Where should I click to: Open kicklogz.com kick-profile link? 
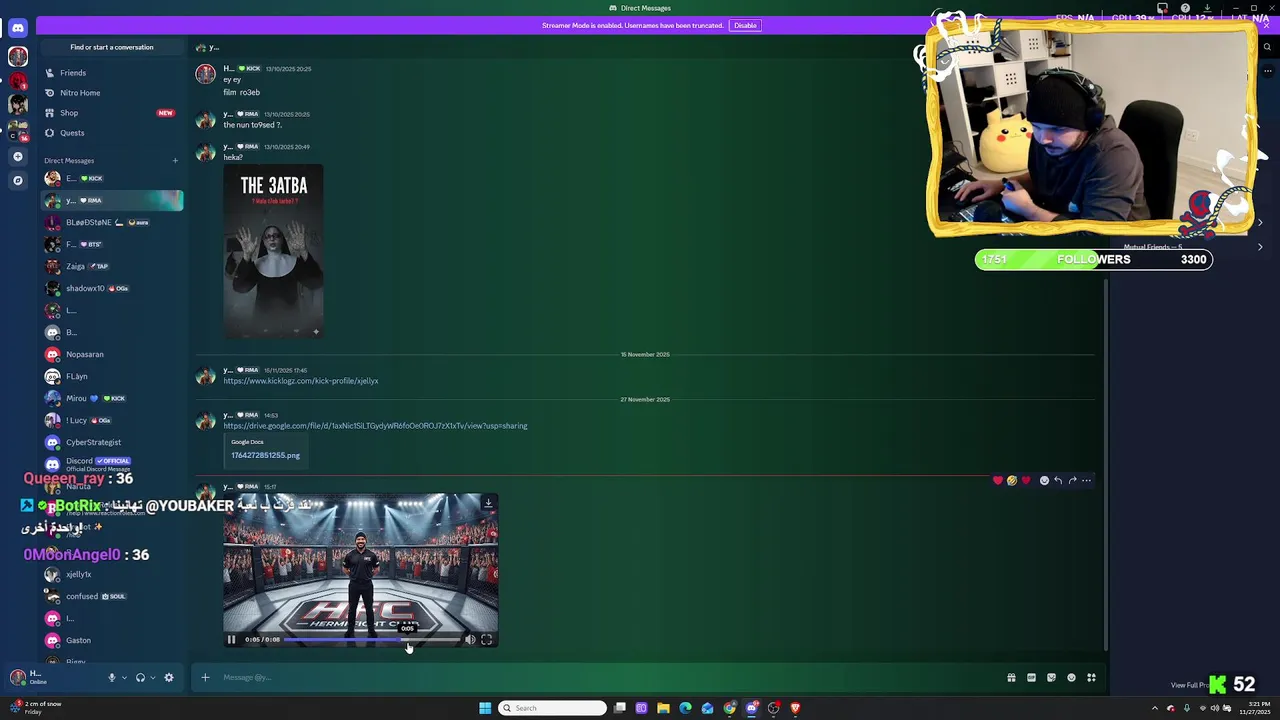point(301,381)
